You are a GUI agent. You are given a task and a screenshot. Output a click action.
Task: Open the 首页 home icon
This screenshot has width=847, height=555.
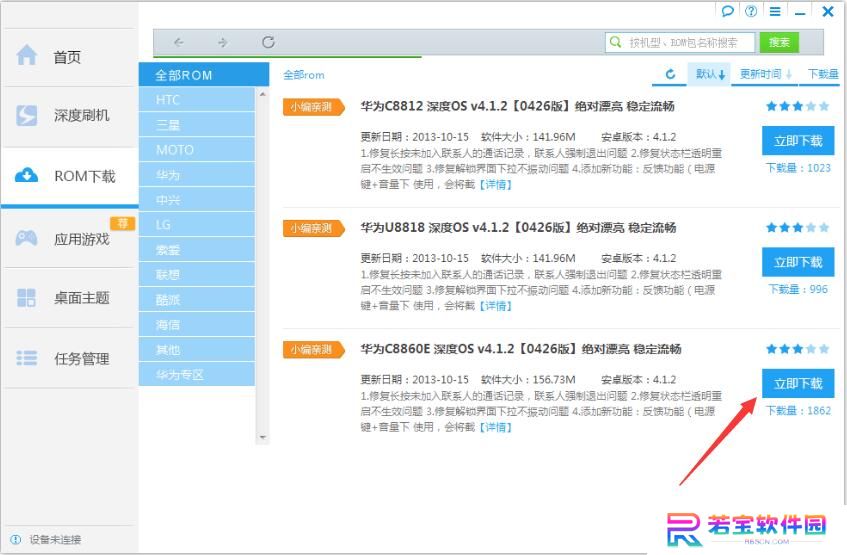(x=26, y=55)
